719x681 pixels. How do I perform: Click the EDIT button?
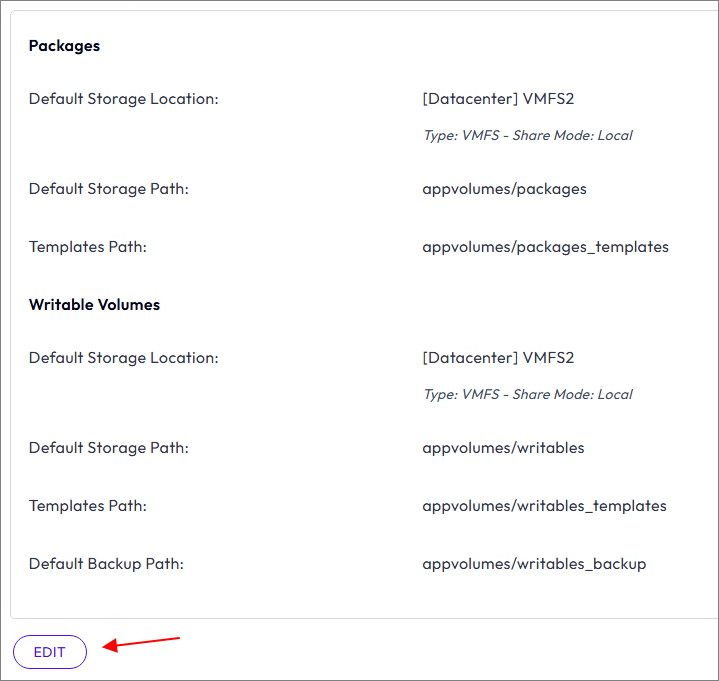(x=50, y=652)
